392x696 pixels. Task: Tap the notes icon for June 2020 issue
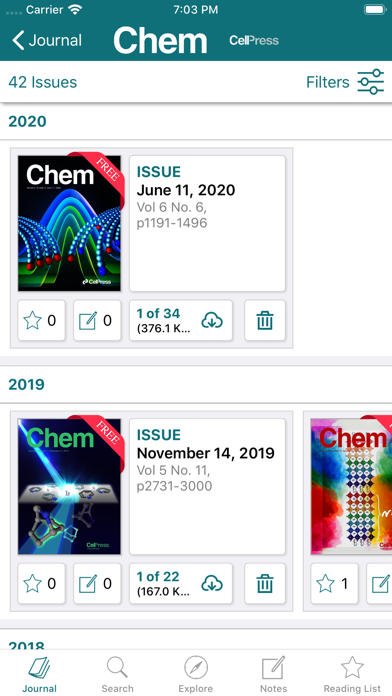(x=97, y=320)
